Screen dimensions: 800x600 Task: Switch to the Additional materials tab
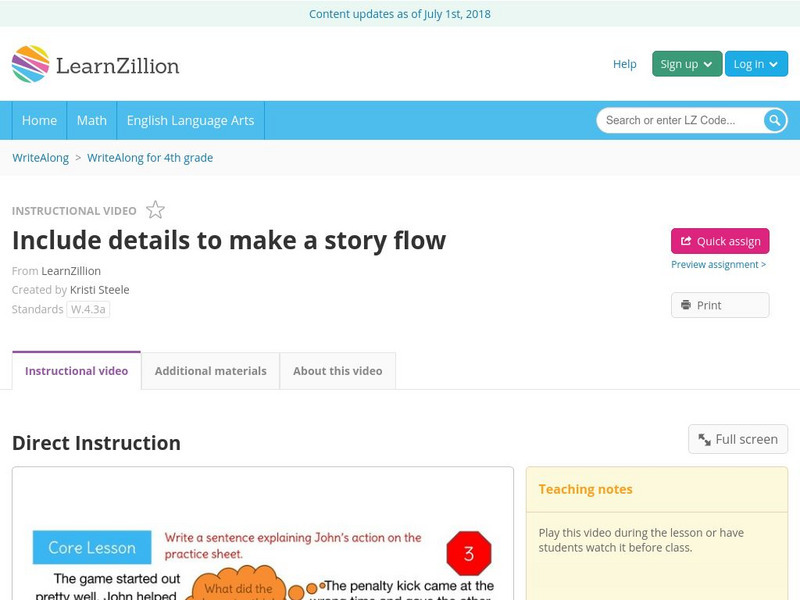(x=210, y=371)
